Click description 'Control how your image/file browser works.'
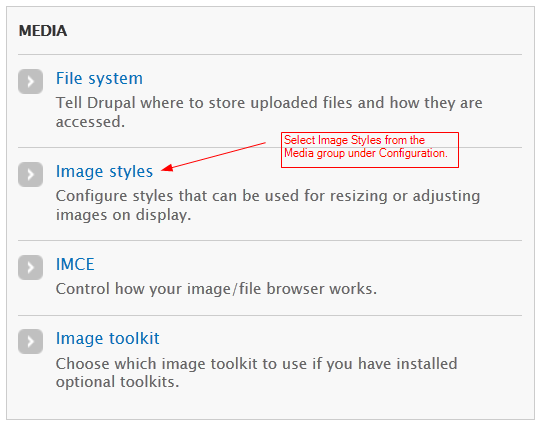This screenshot has height=427, width=541. pyautogui.click(x=216, y=289)
